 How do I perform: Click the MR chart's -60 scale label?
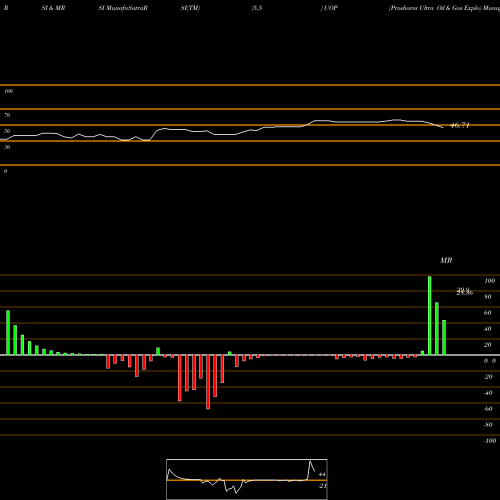click(488, 409)
